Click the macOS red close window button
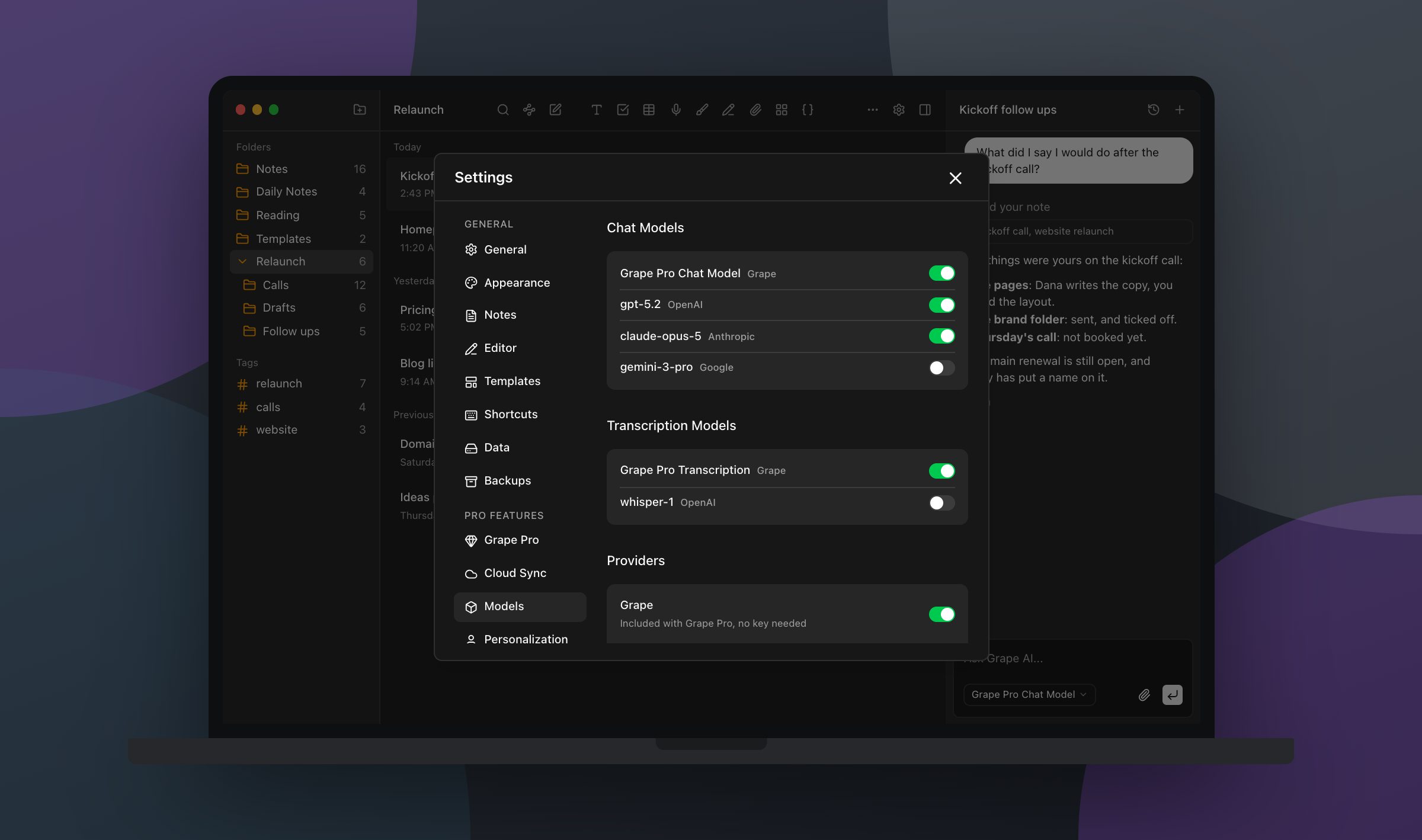Image resolution: width=1422 pixels, height=840 pixels. [x=241, y=110]
